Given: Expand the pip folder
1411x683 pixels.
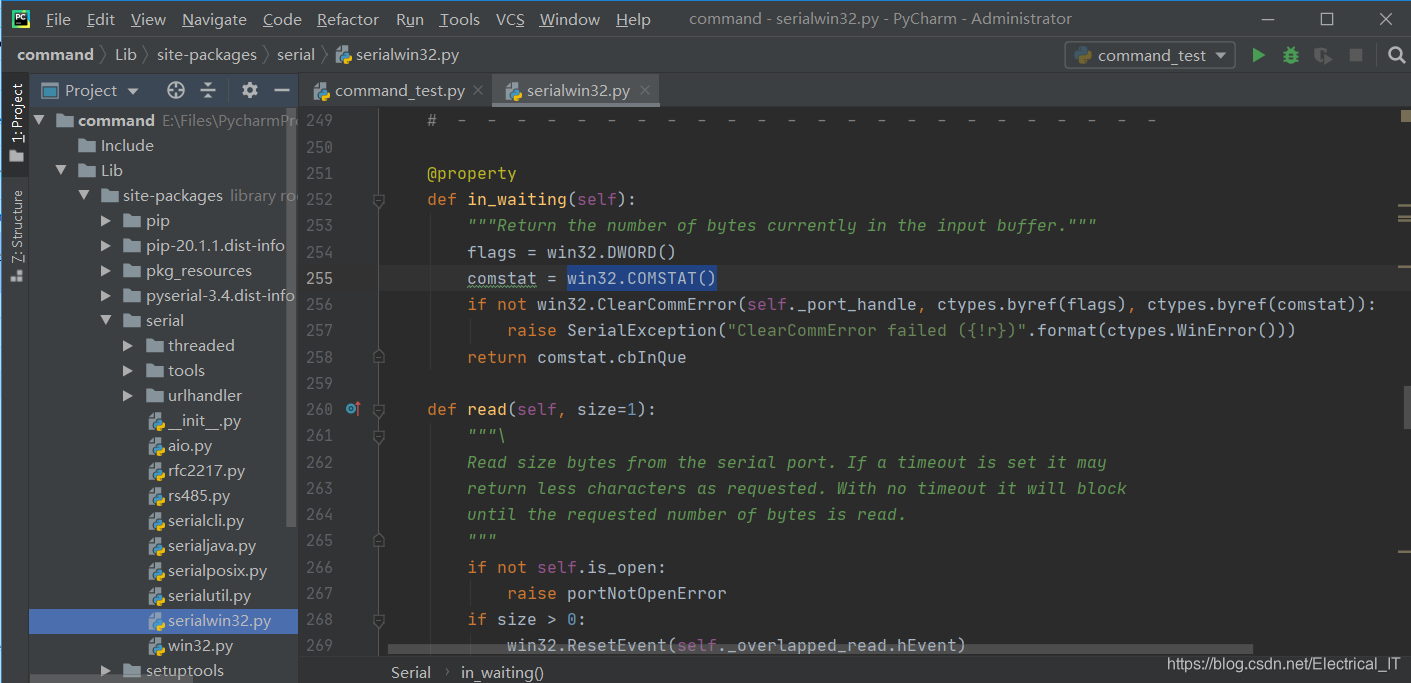Looking at the screenshot, I should pos(106,221).
